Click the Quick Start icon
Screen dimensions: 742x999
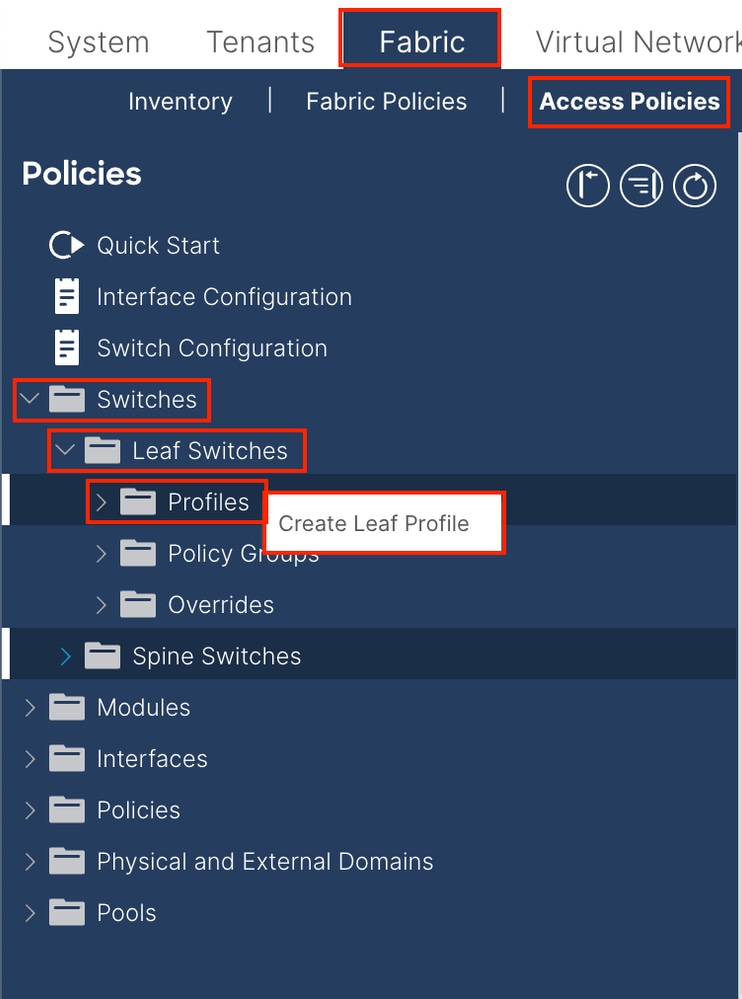coord(66,245)
